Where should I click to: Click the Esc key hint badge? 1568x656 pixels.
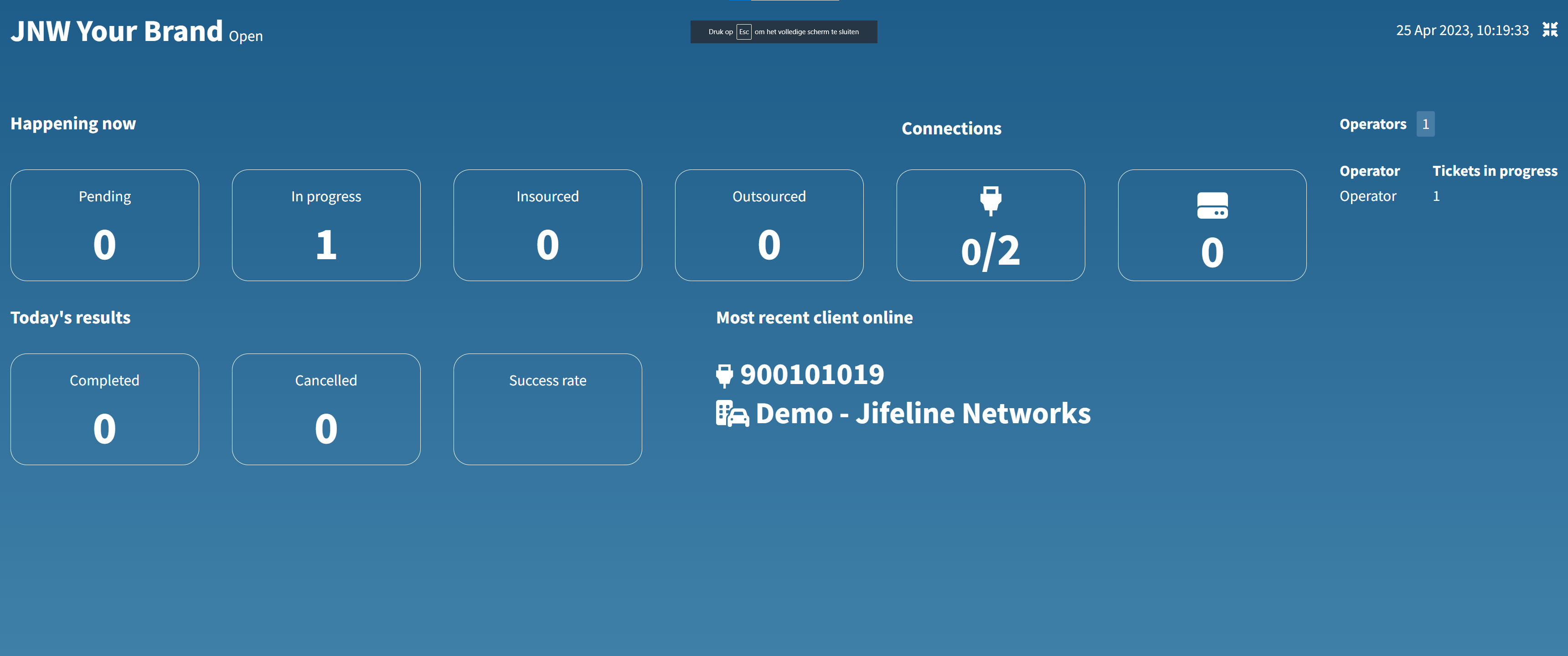743,31
